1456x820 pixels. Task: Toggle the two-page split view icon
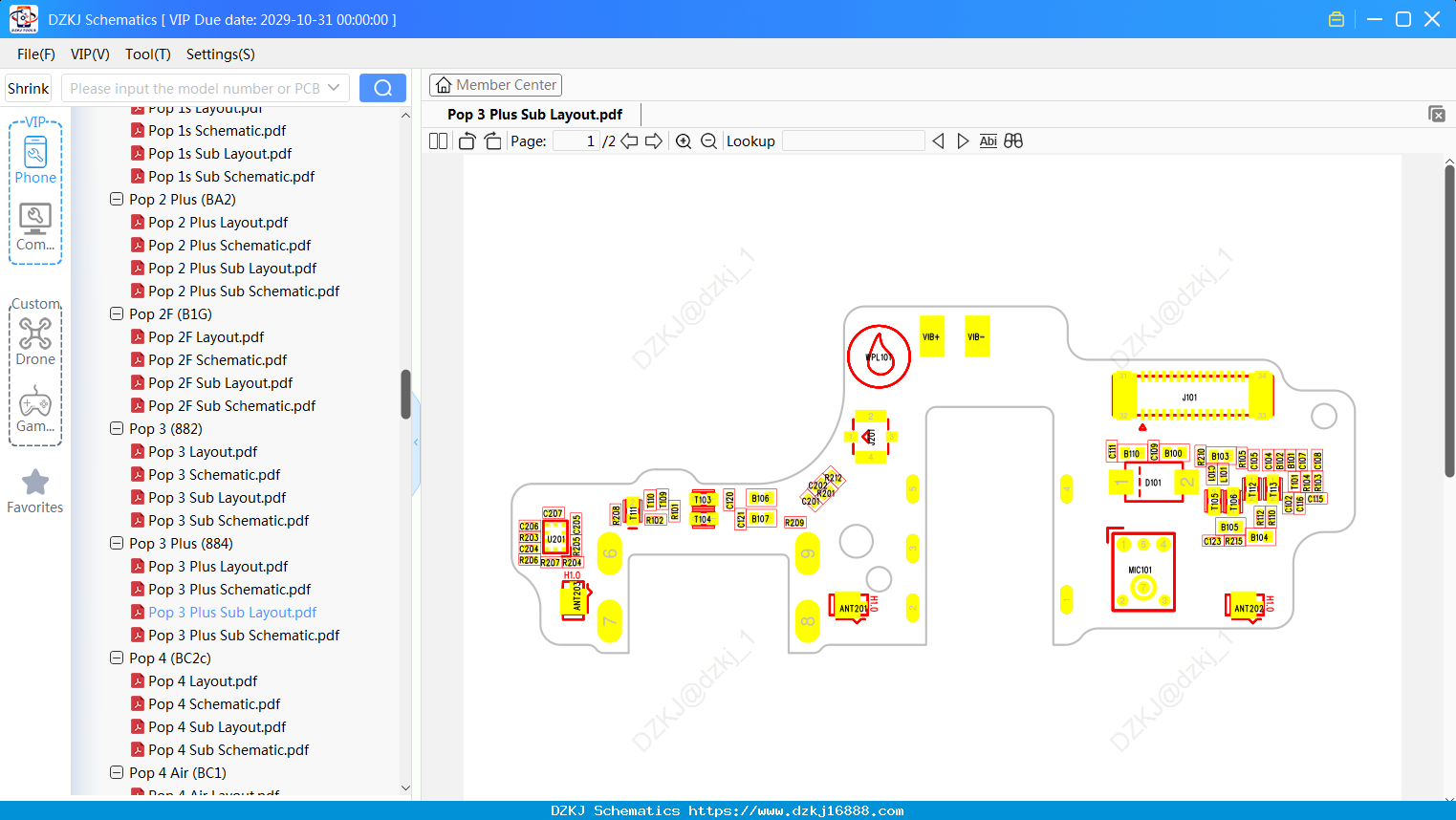tap(438, 141)
